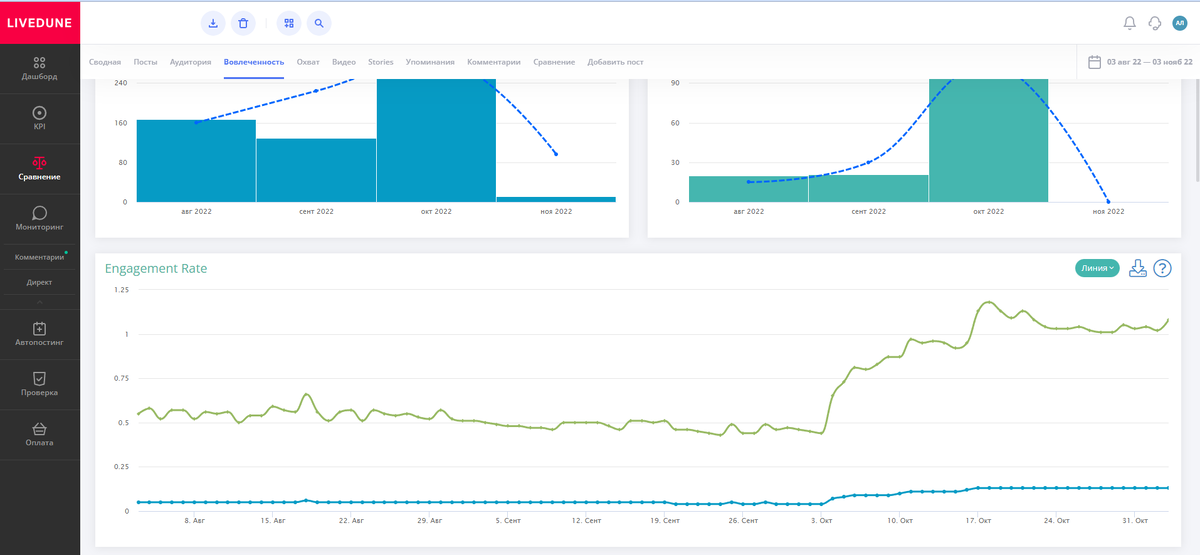Open the Аудитория tab
Screen dimensions: 1200x555
click(190, 62)
